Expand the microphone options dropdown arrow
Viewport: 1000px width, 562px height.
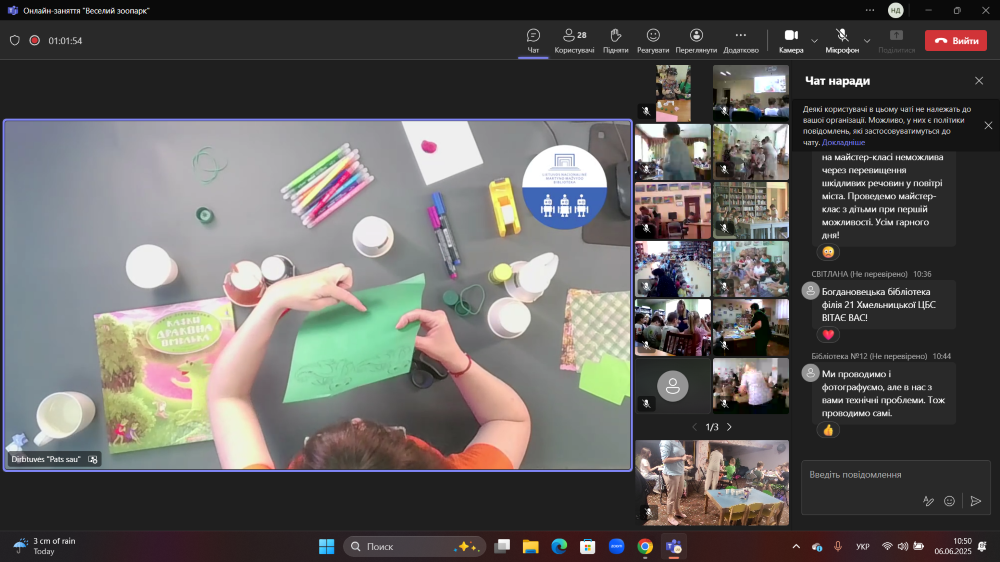click(x=867, y=41)
